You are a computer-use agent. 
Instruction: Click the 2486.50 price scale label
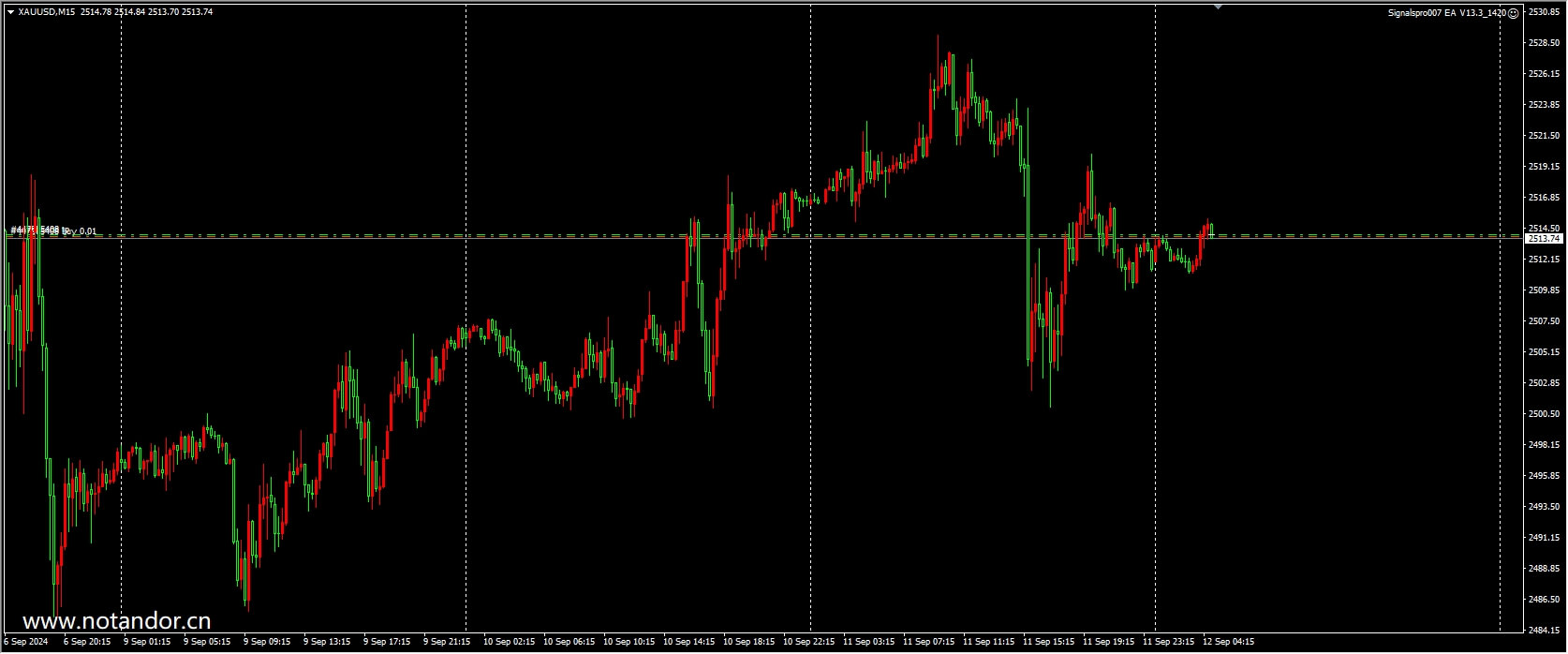[1544, 600]
